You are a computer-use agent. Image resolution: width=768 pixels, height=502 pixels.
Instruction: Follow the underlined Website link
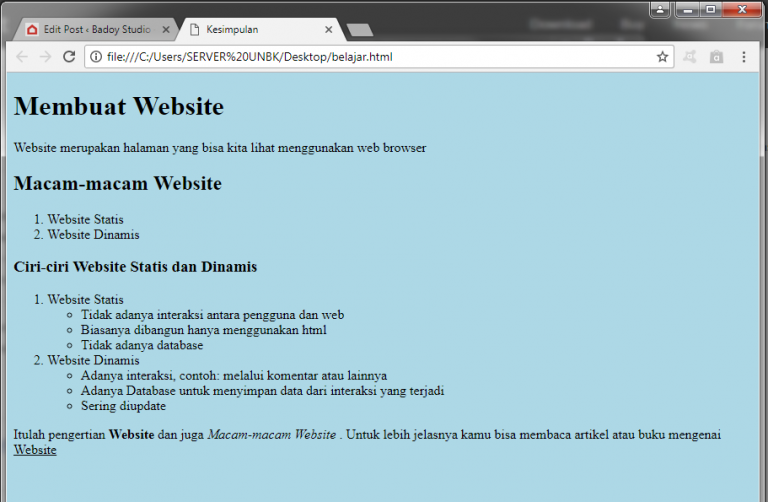point(35,450)
